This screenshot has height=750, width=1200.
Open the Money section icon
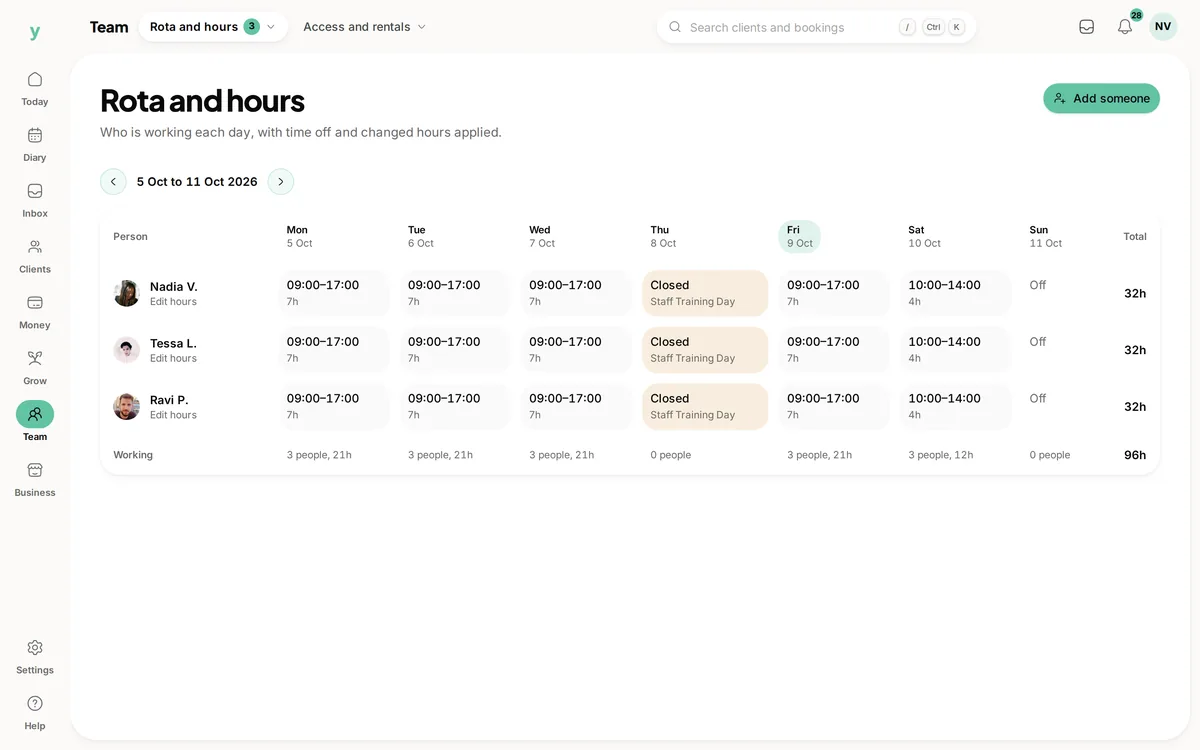[35, 302]
